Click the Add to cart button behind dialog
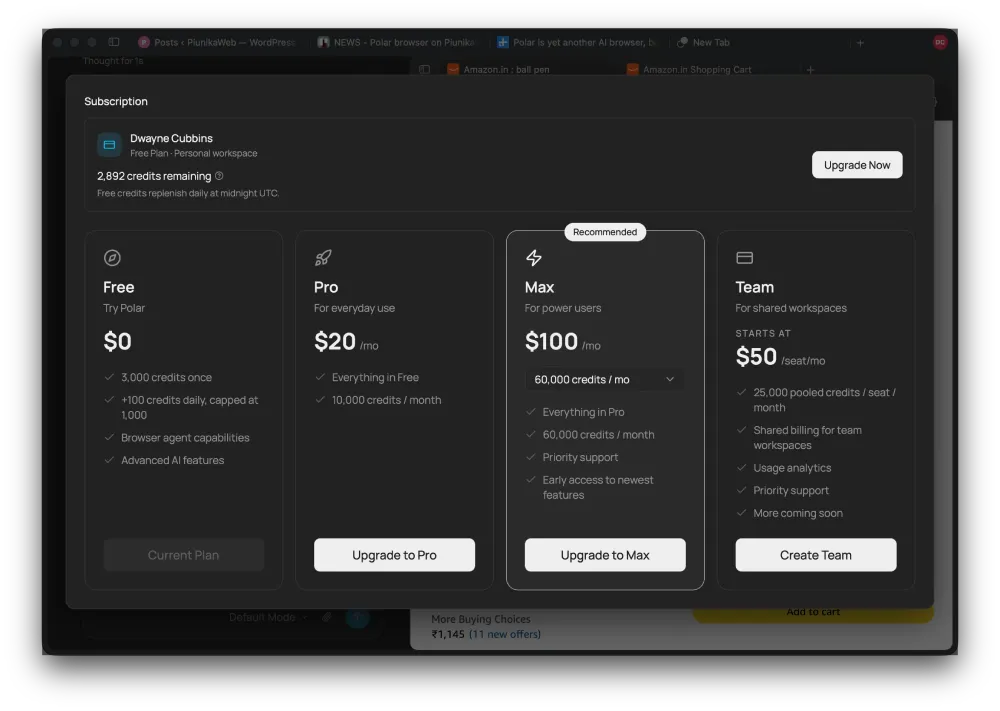The width and height of the screenshot is (1000, 711). [813, 613]
